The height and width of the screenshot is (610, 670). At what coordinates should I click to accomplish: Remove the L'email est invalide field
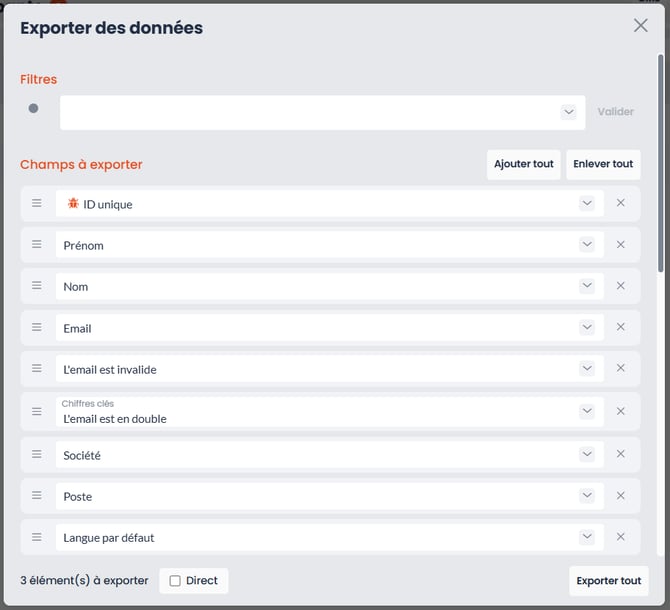(621, 368)
